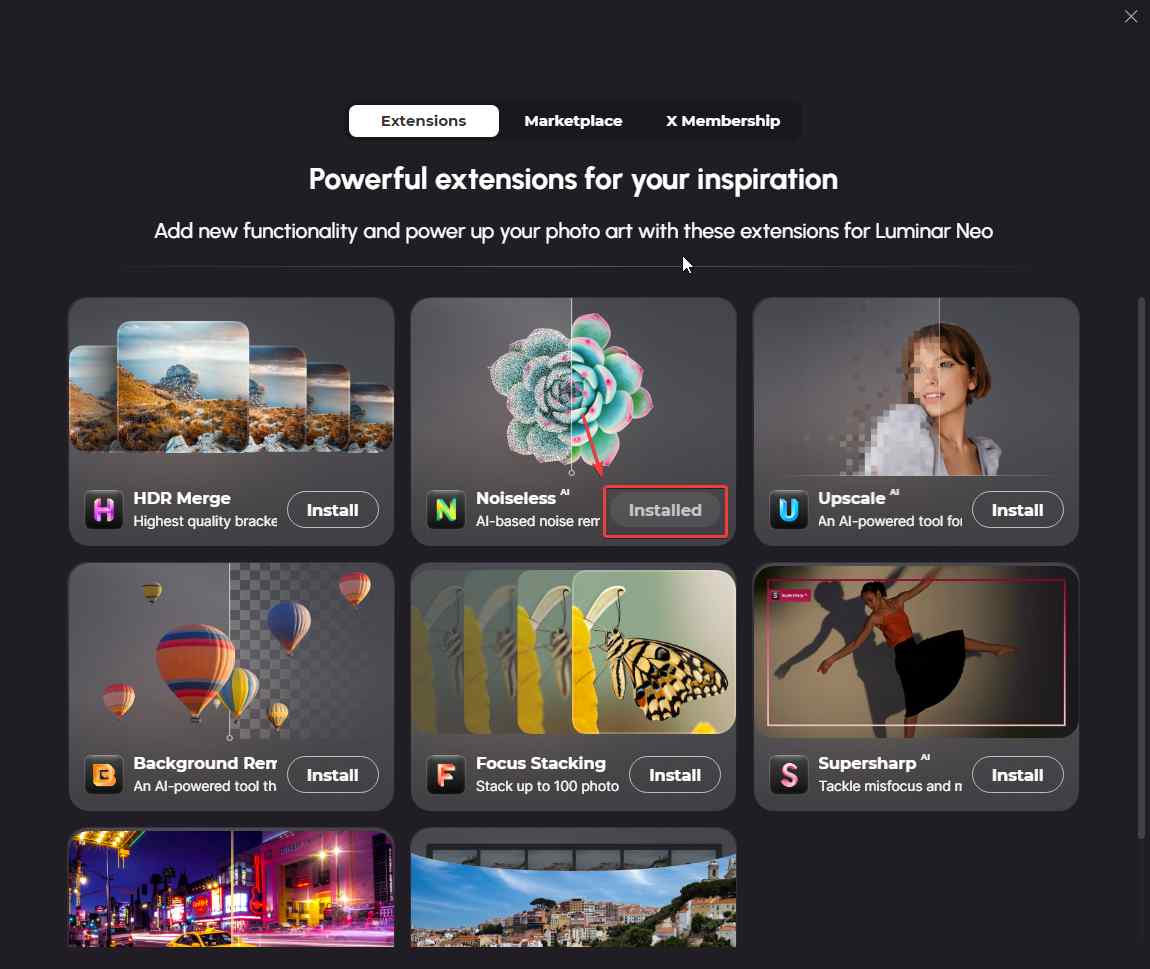The image size is (1150, 969).
Task: Open the X Membership tab
Action: pos(722,121)
